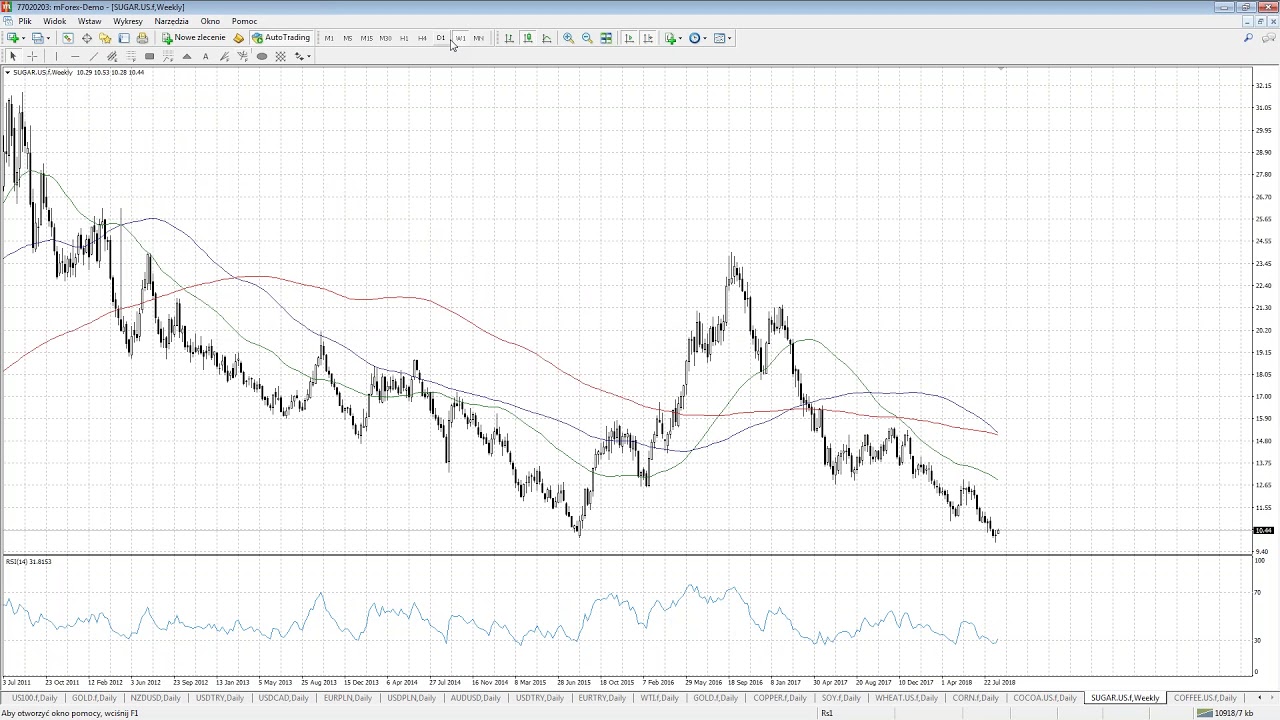Select line chart display
The image size is (1280, 720).
pos(547,38)
